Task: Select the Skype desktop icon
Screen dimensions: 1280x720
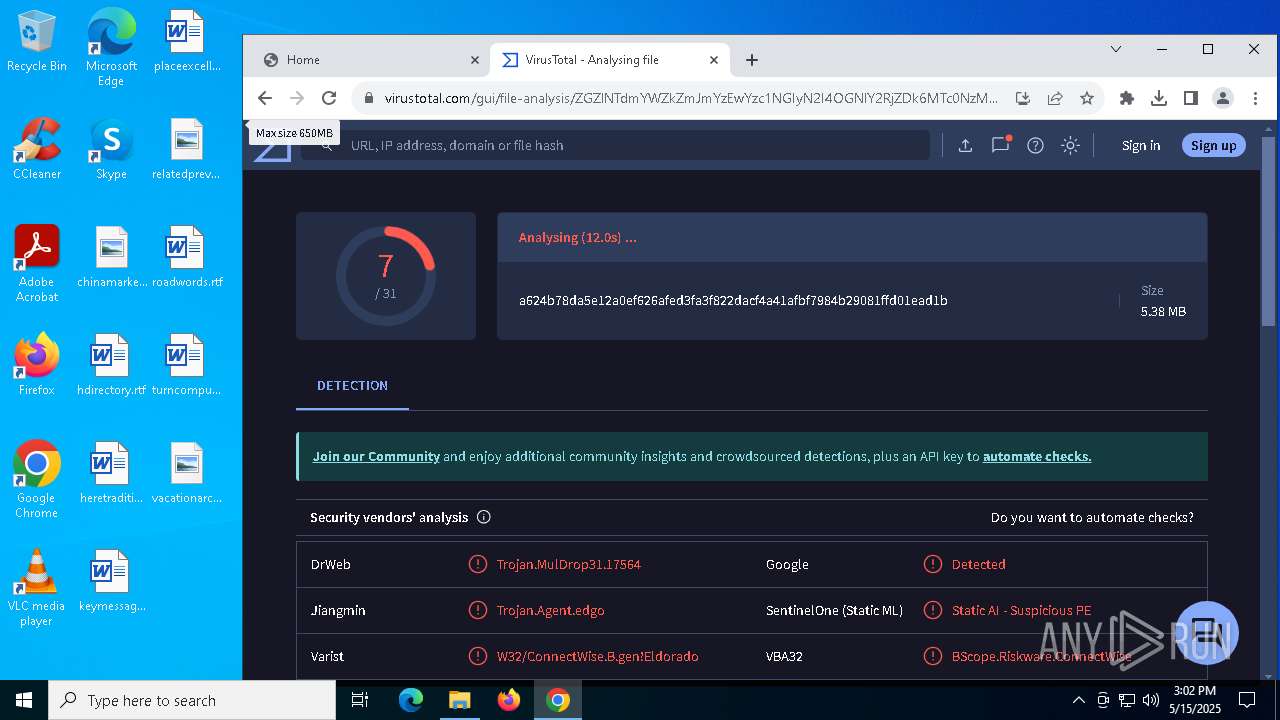Action: point(111,148)
